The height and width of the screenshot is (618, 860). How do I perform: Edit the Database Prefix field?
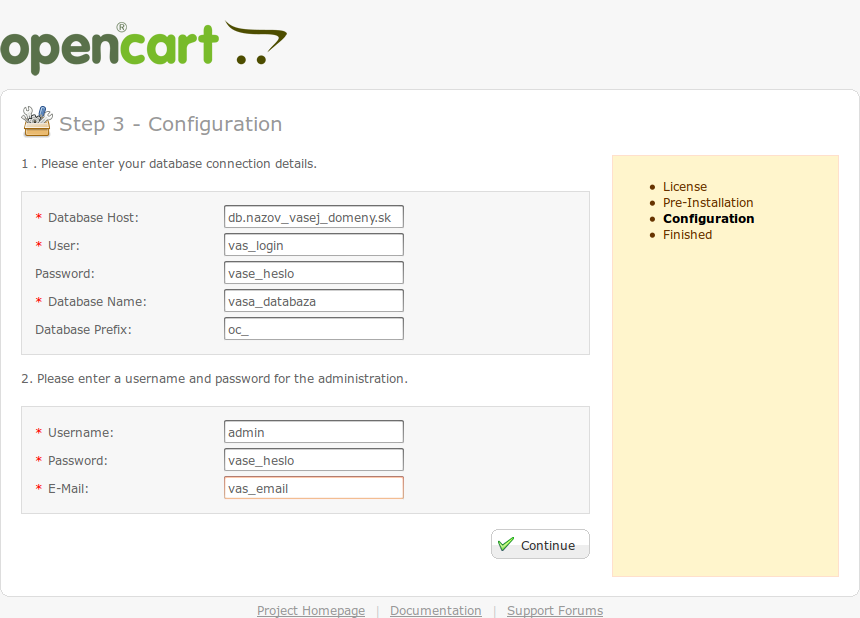click(x=314, y=328)
